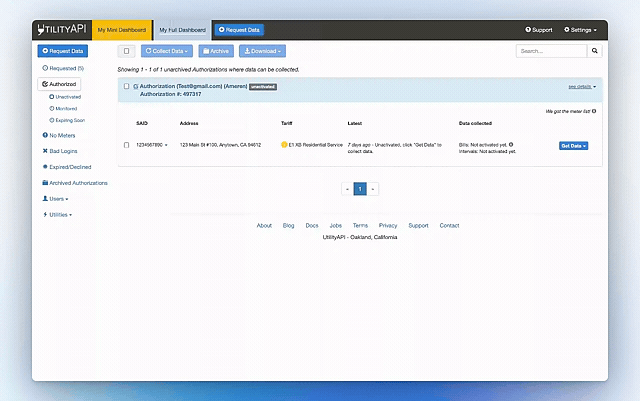The width and height of the screenshot is (640, 401).
Task: Click the yellow E1 XB tariff indicator
Action: click(284, 145)
